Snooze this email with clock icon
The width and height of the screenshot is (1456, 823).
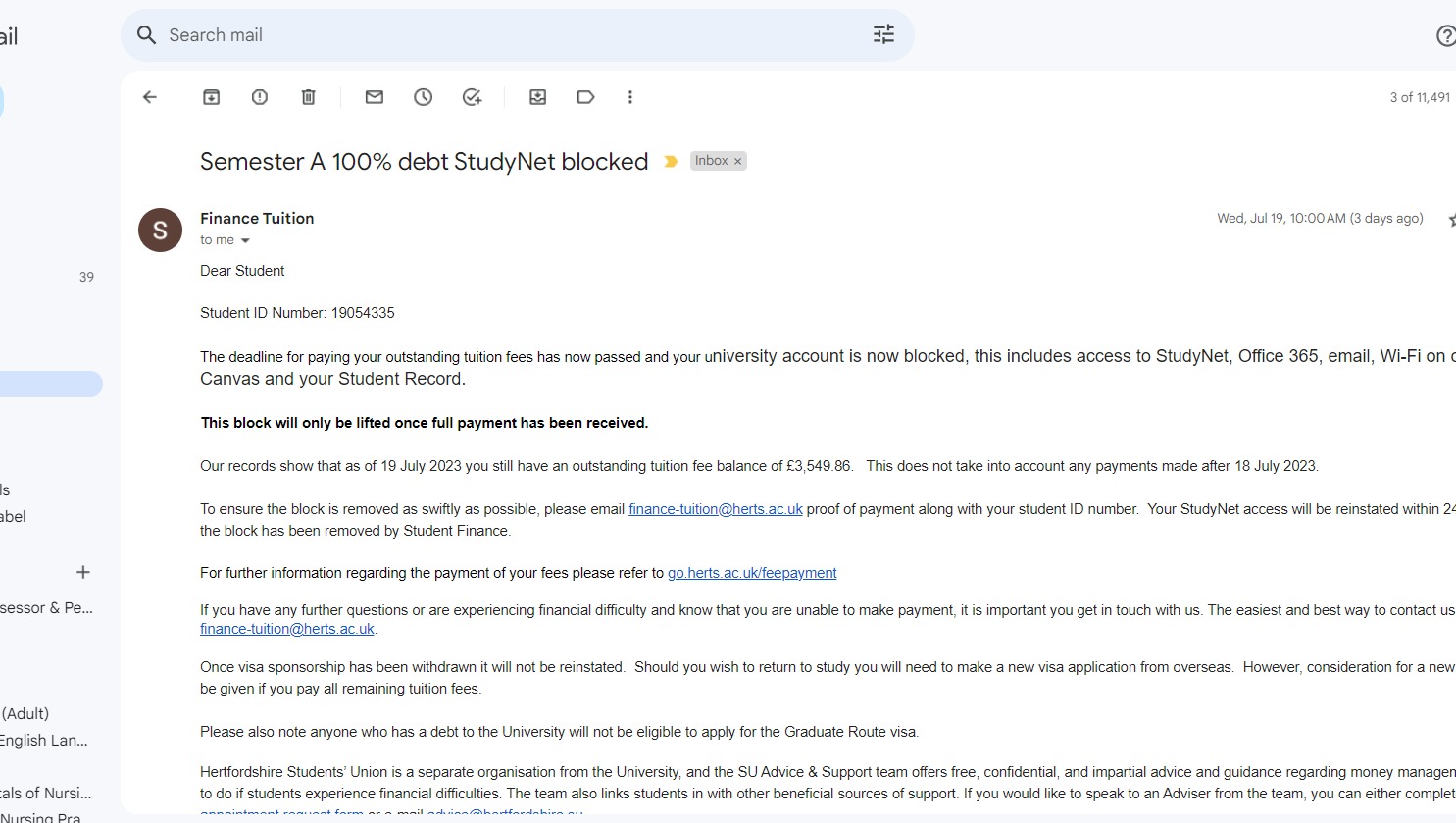[x=424, y=97]
